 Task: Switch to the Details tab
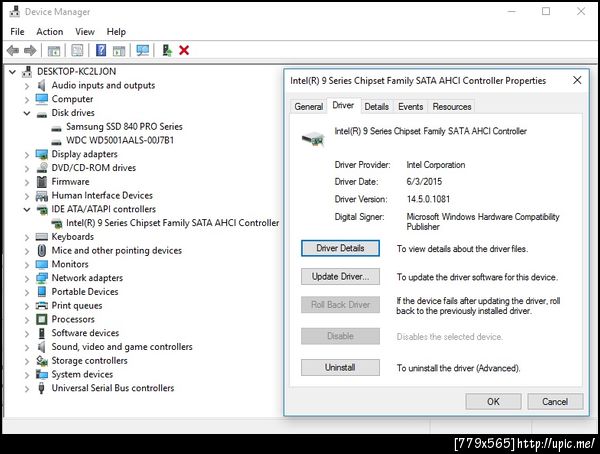tap(377, 106)
